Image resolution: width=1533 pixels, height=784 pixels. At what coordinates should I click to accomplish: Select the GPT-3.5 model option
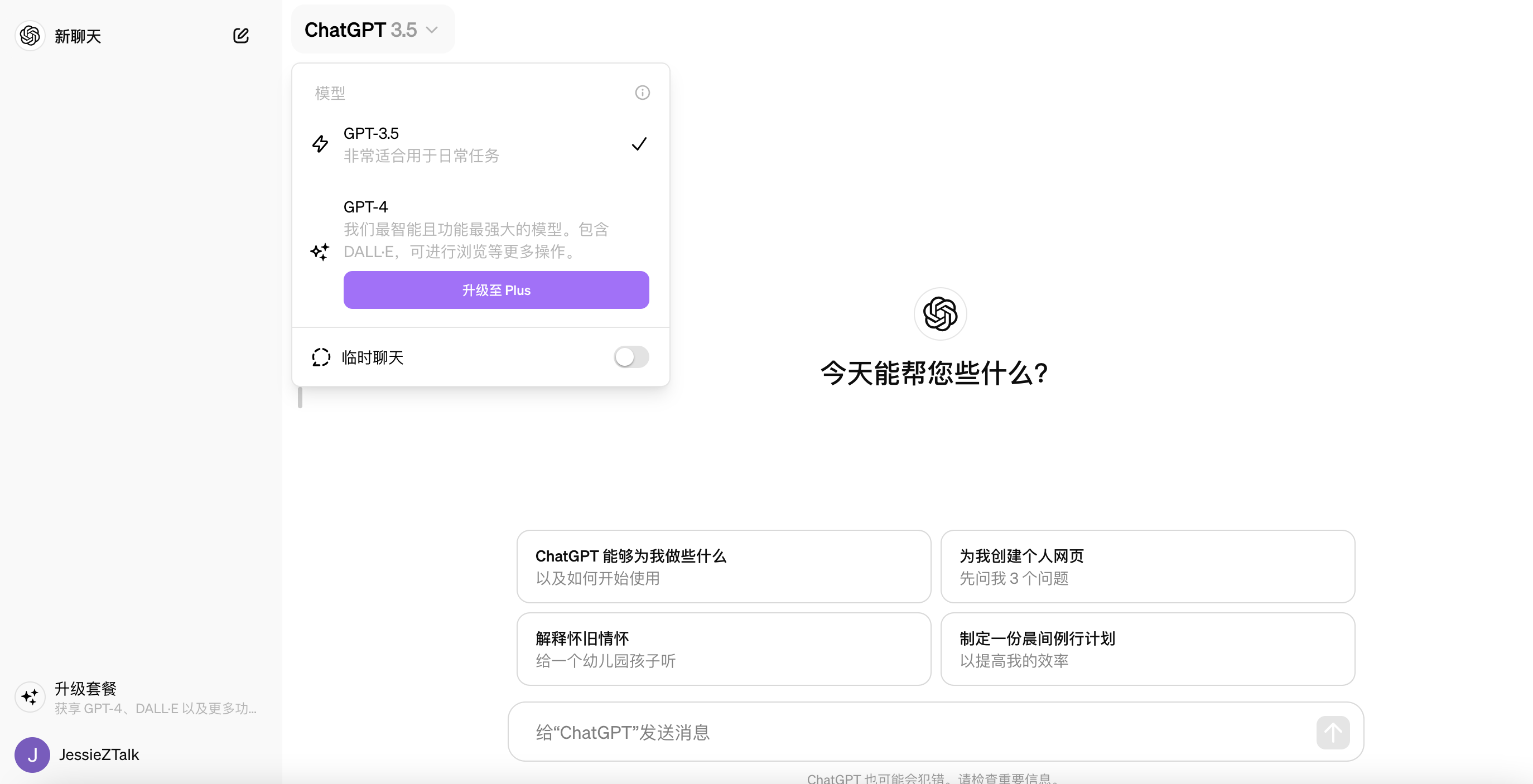[x=480, y=144]
